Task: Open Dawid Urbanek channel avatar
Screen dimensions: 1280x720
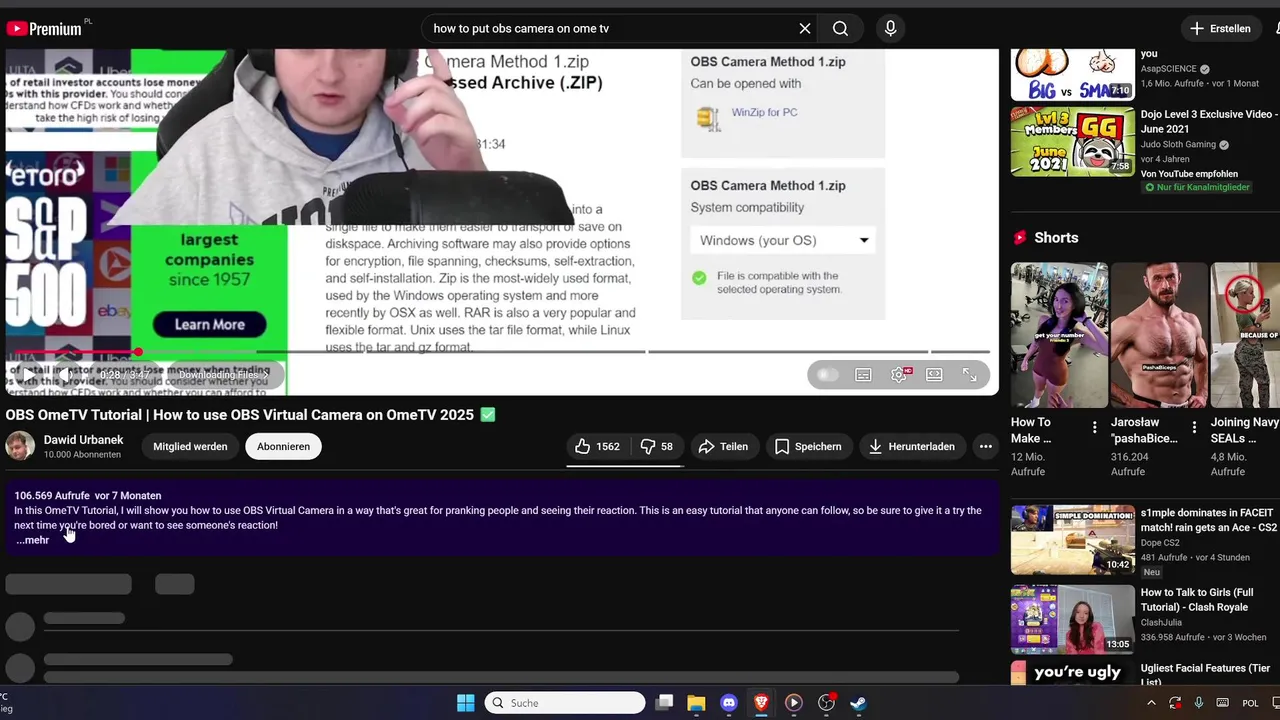Action: coord(20,446)
